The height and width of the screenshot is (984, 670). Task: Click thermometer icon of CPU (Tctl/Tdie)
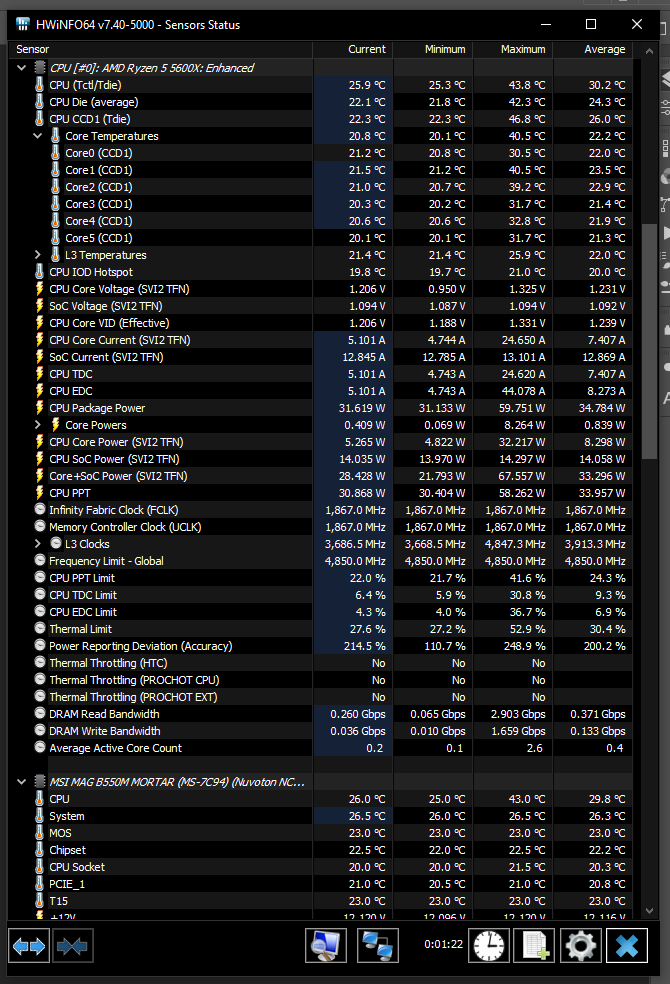40,85
